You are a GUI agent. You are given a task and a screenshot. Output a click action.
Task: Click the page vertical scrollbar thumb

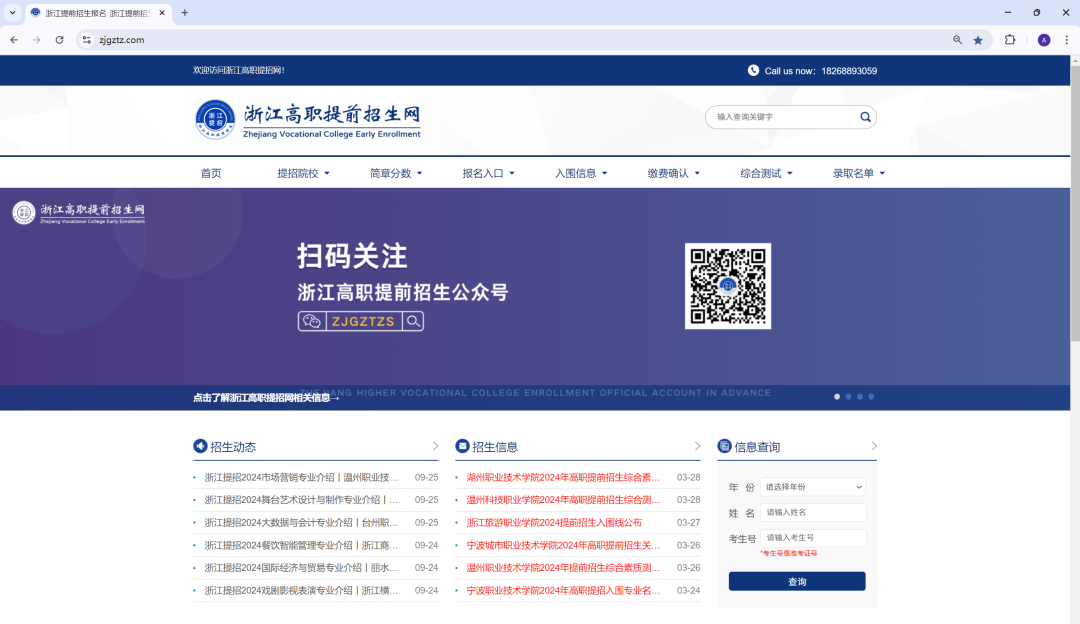pyautogui.click(x=1075, y=203)
